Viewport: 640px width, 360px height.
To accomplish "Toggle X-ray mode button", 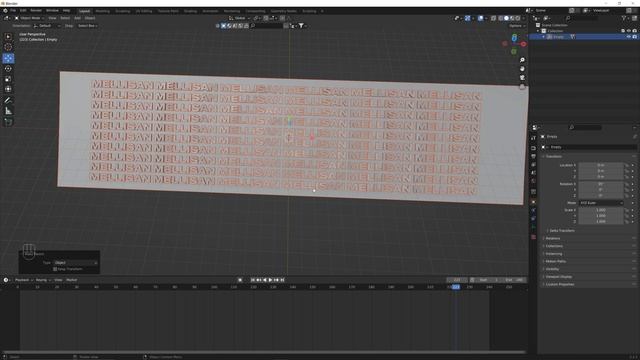I will [493, 18].
